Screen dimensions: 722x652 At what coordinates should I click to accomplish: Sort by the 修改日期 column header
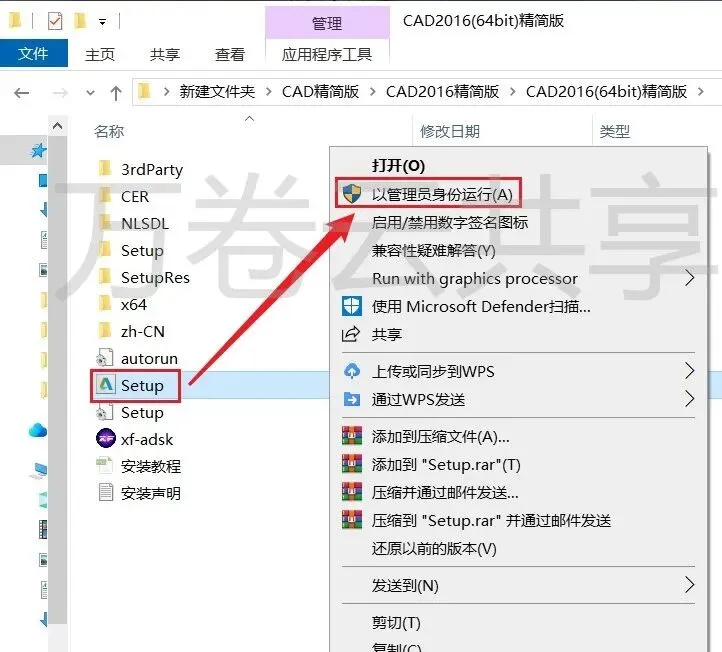(449, 132)
